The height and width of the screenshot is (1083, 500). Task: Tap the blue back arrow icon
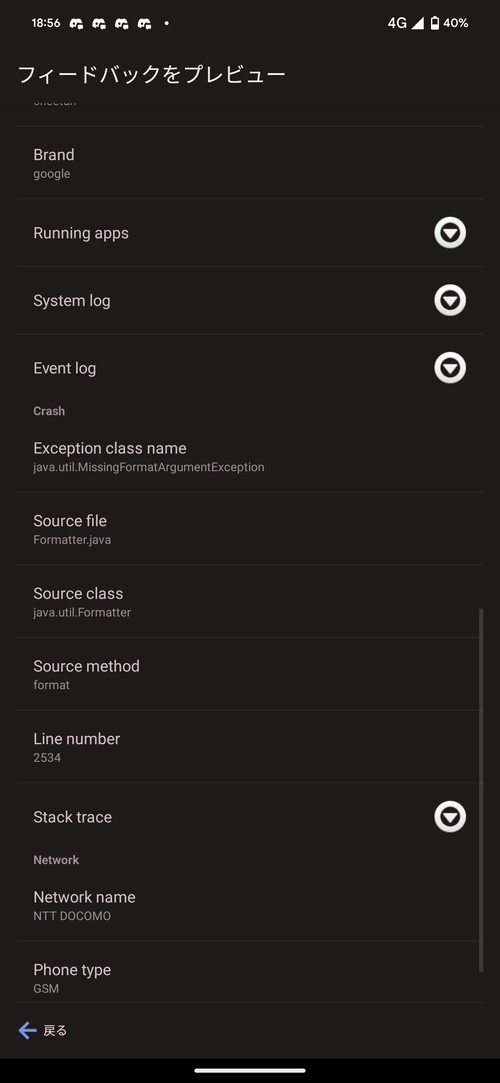point(28,1031)
